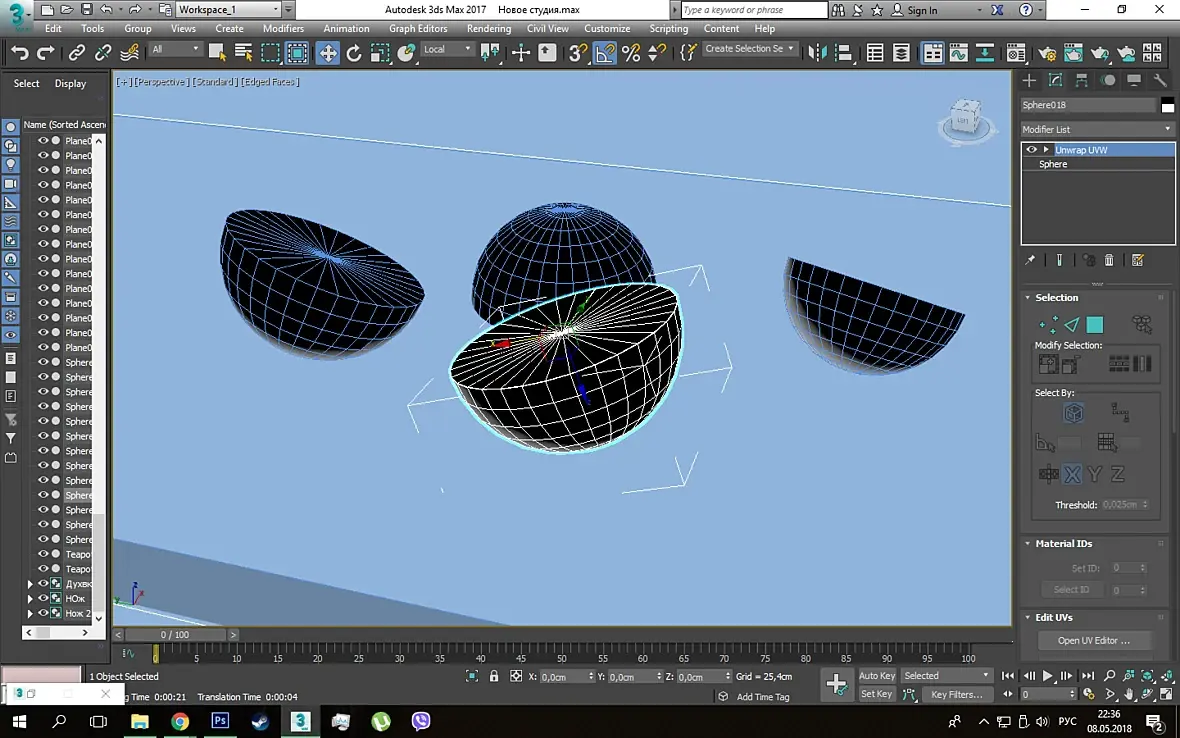Click the Play Animation button
Screen dimensions: 1180x738
pos(1047,676)
